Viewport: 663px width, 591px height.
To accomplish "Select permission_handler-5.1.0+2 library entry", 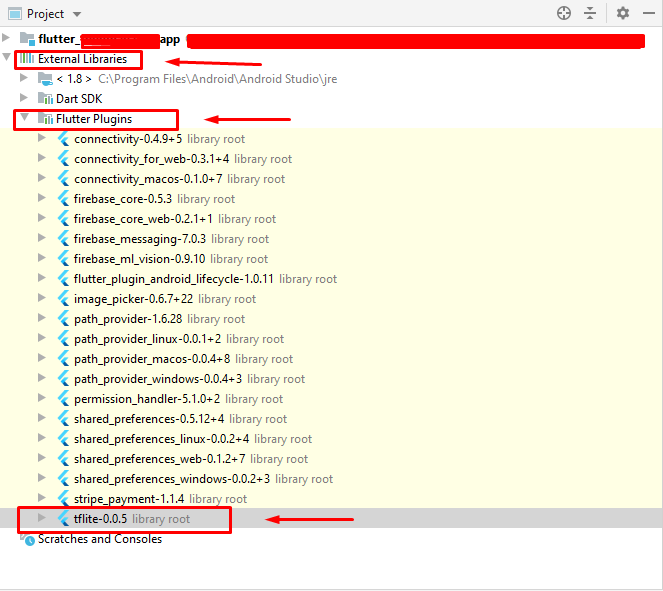I will 143,399.
